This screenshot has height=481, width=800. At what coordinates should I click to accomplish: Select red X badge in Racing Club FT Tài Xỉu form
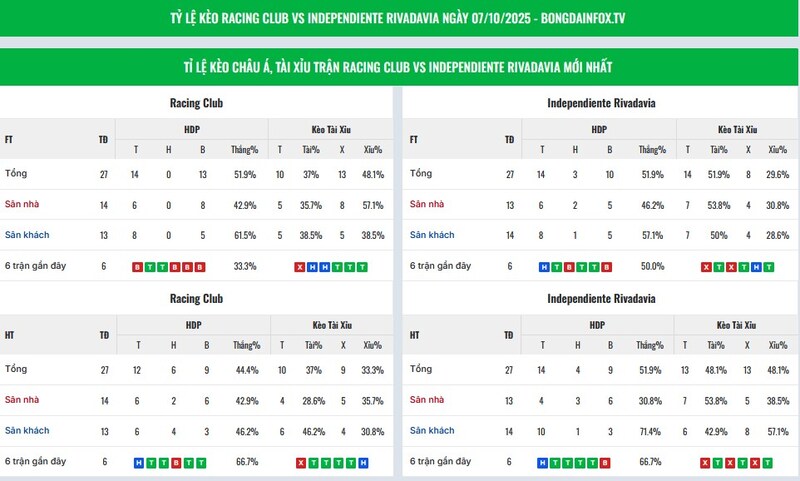click(300, 267)
